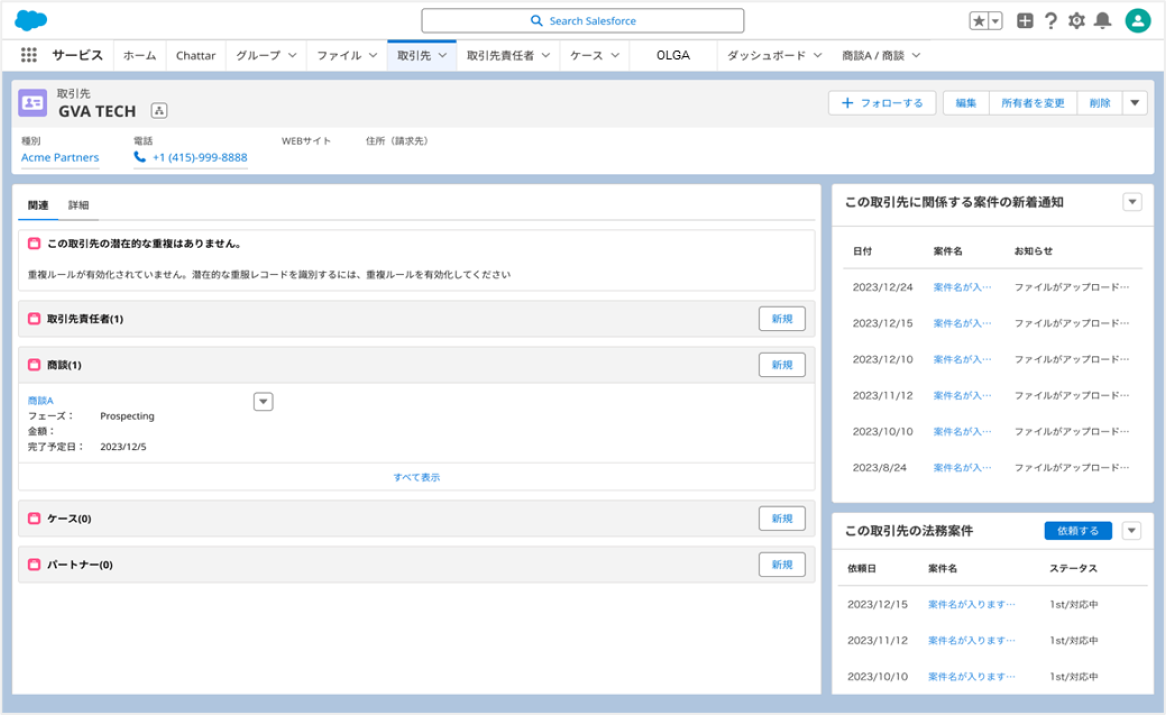Open the App Launcher grid icon

29,55
